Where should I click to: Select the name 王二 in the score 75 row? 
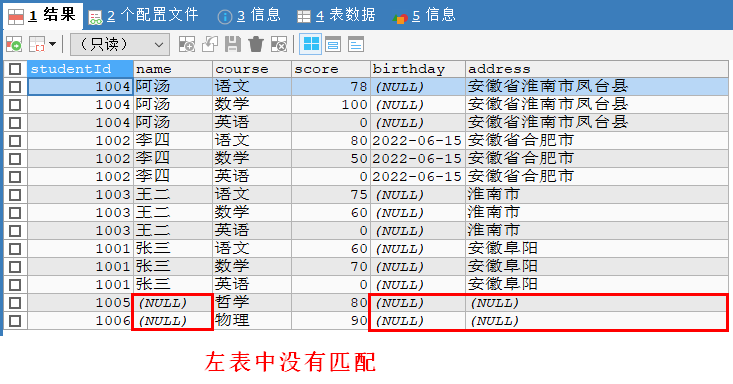[x=173, y=195]
